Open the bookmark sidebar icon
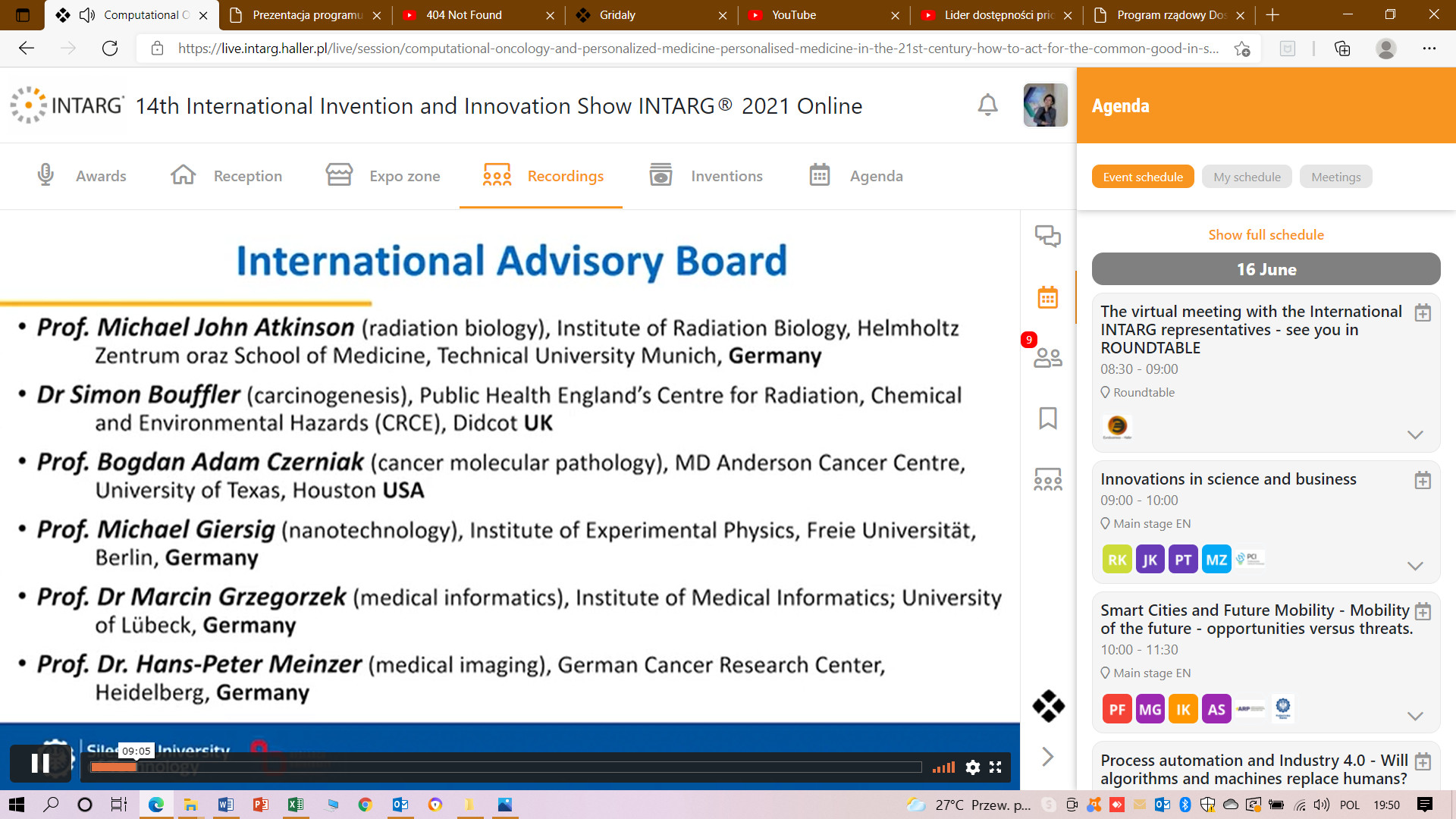Viewport: 1456px width, 819px height. 1048,418
